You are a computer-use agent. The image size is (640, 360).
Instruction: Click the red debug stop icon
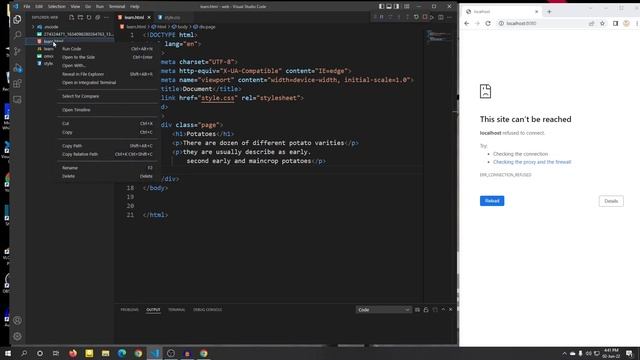[425, 17]
